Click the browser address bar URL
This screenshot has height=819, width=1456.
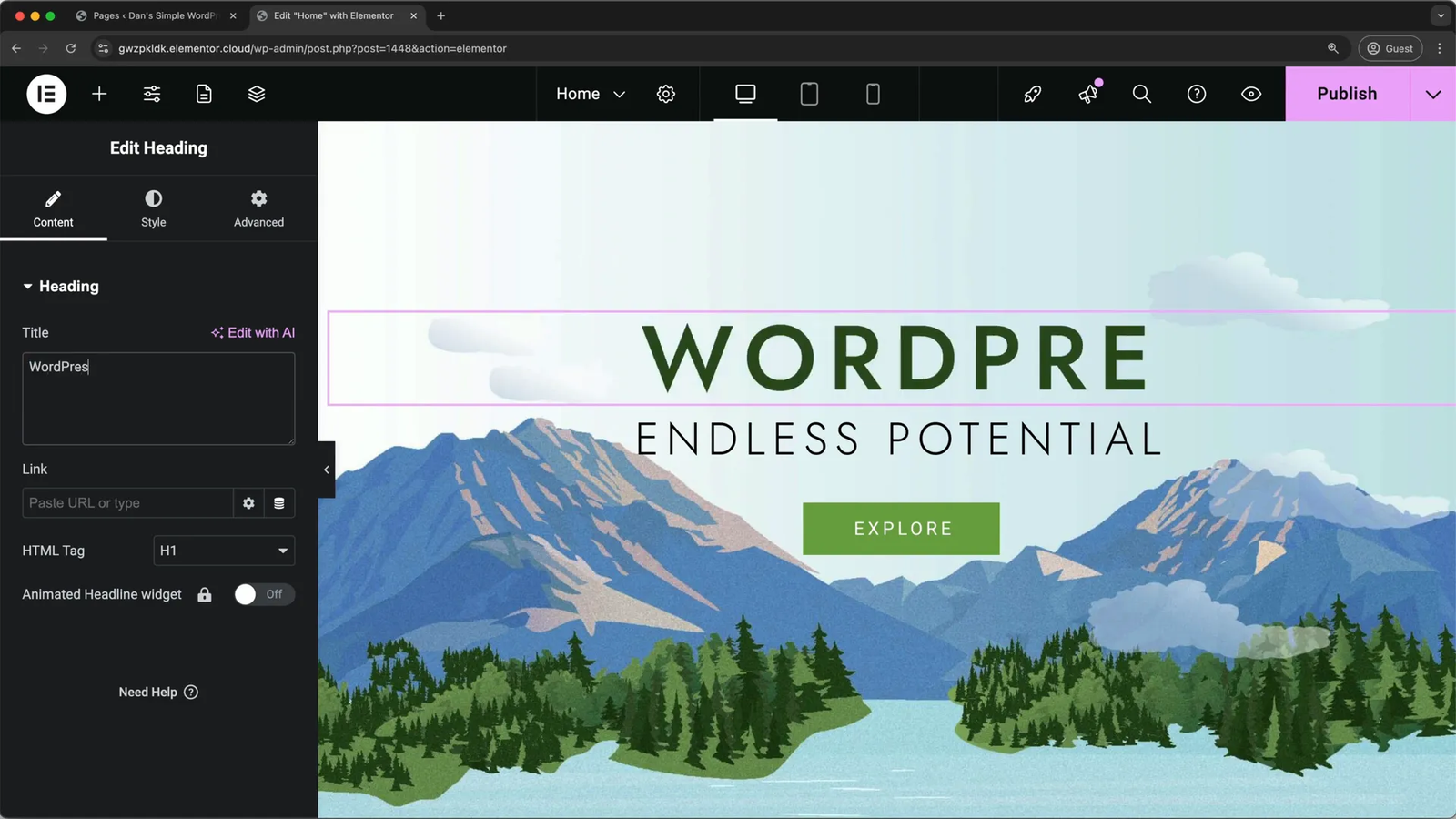(x=312, y=48)
